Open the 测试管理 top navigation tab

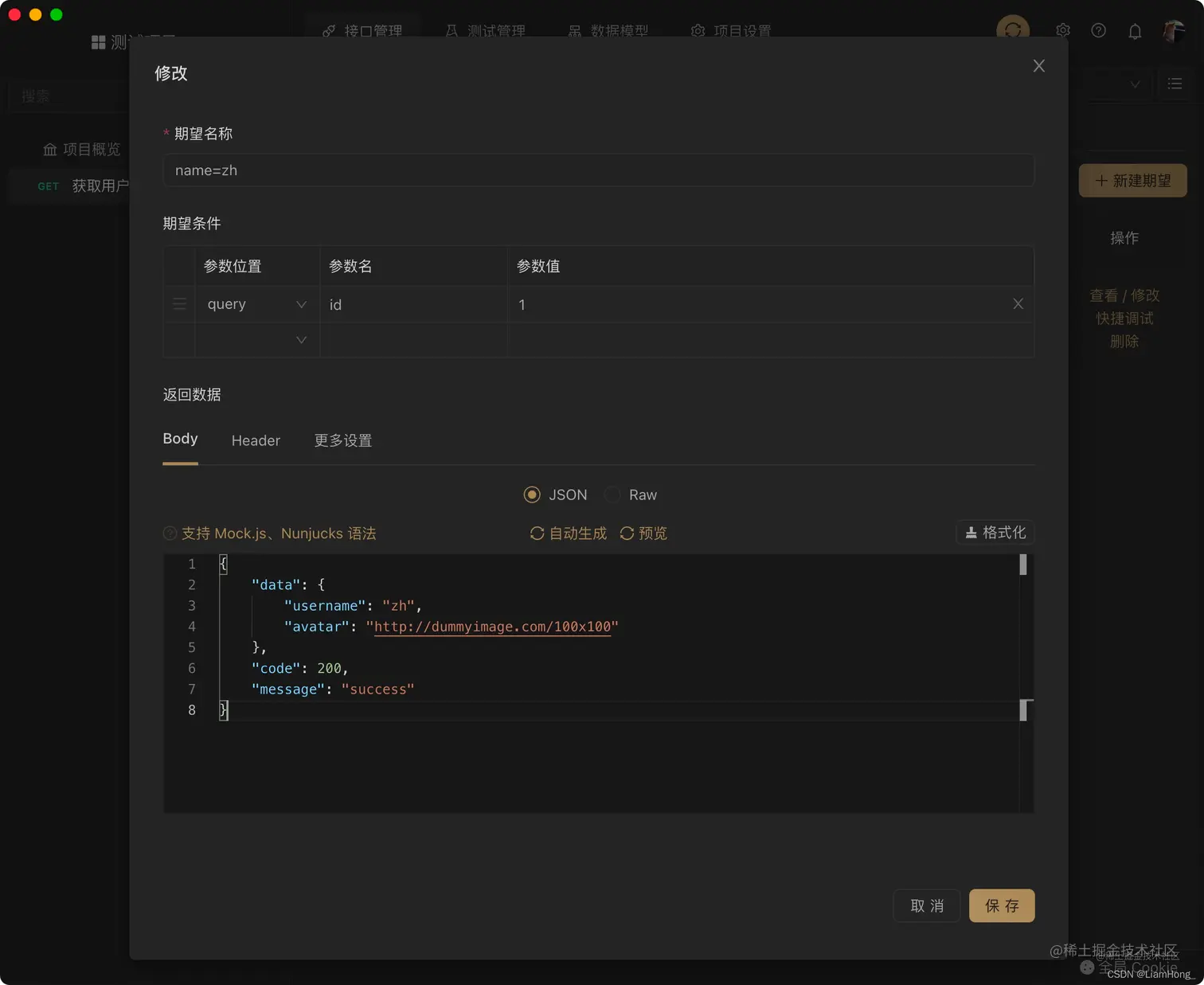(485, 31)
